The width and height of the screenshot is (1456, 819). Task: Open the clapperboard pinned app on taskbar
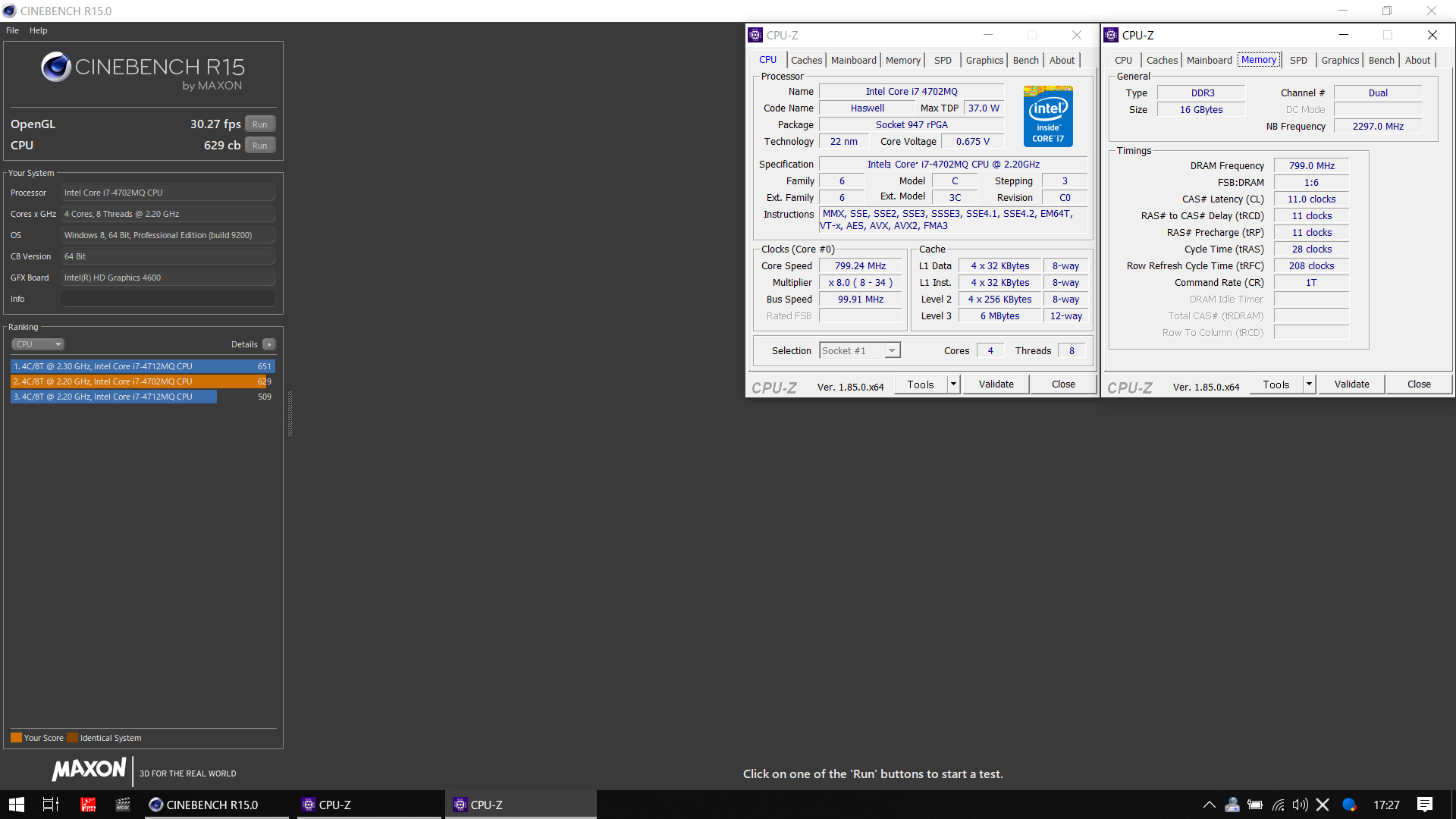click(x=123, y=805)
